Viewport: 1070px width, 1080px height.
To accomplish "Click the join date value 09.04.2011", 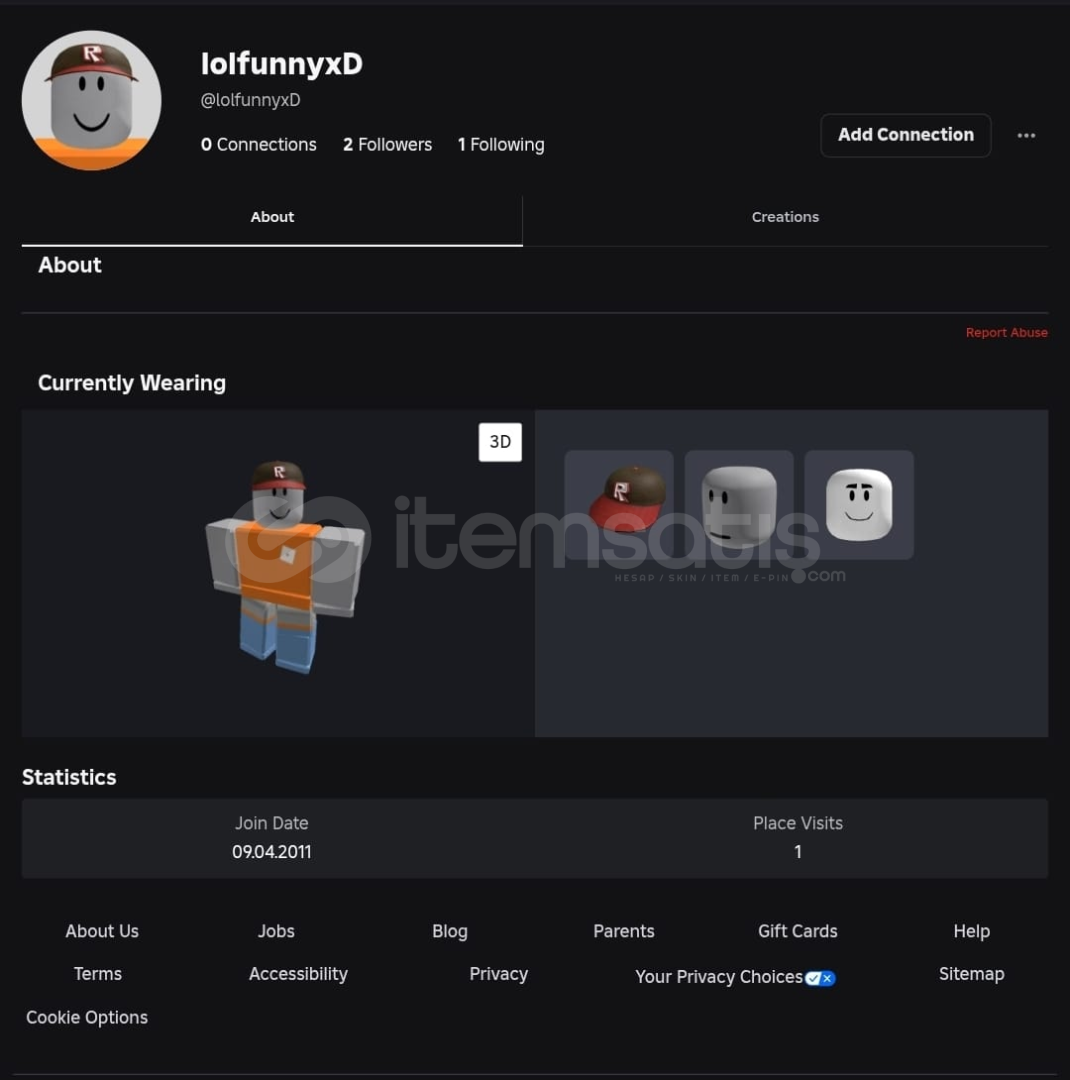I will 271,852.
